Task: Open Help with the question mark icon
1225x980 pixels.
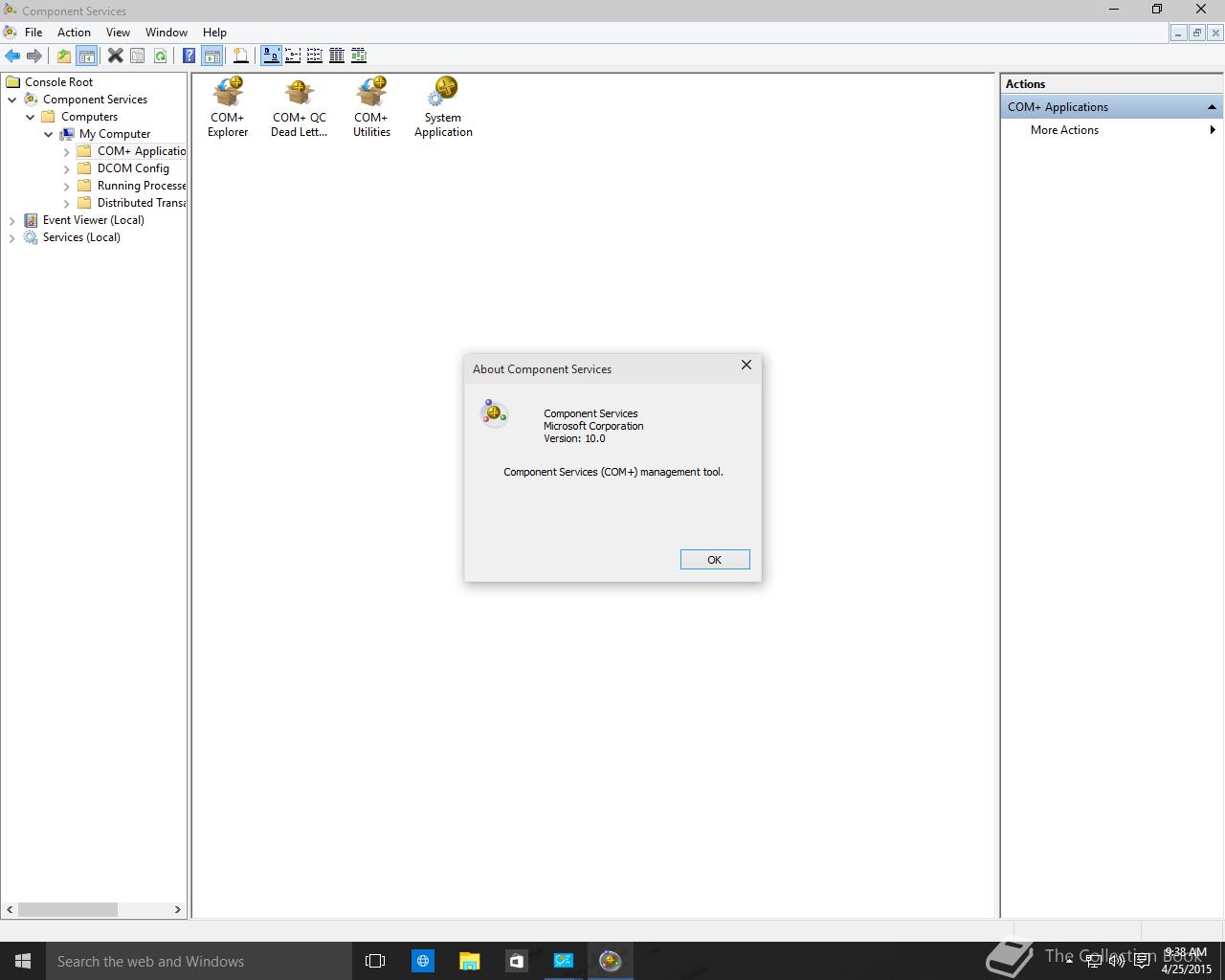Action: (189, 56)
